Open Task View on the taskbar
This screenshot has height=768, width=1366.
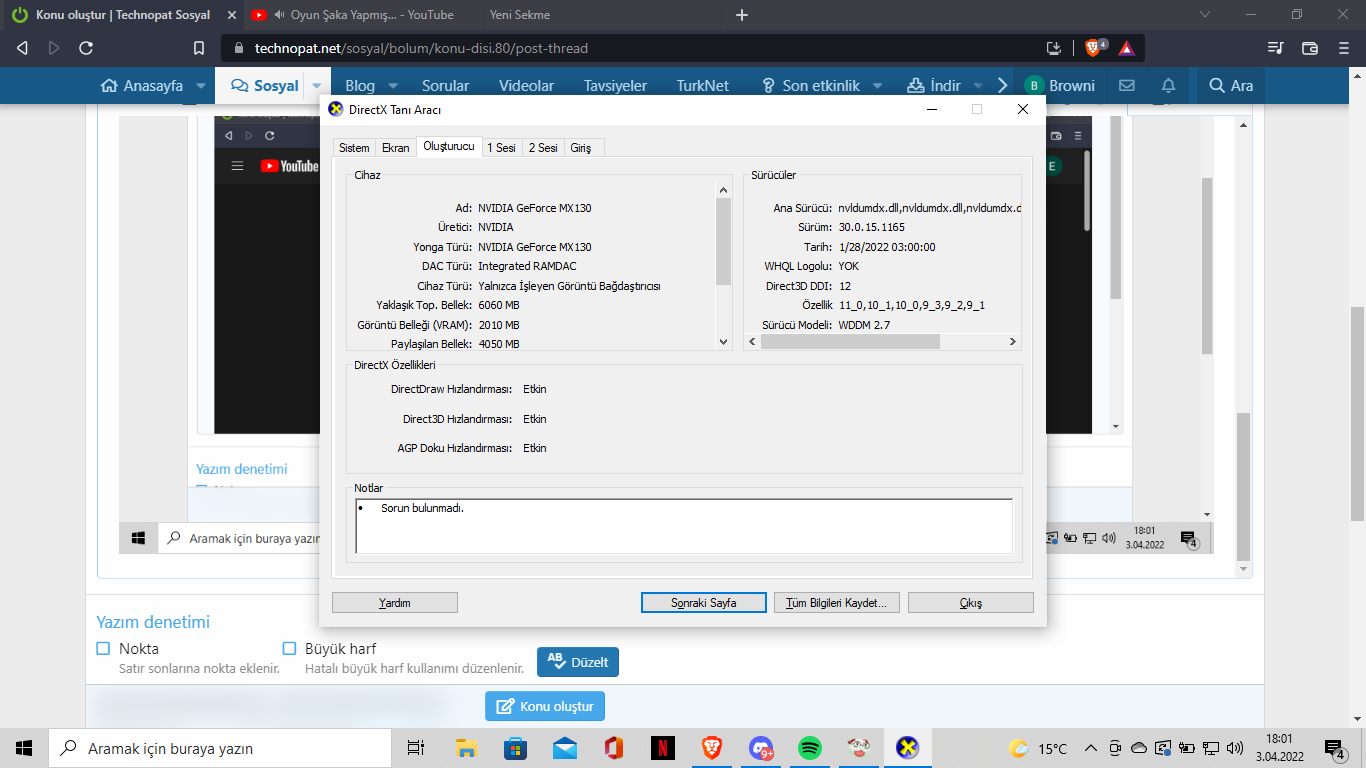tap(417, 748)
